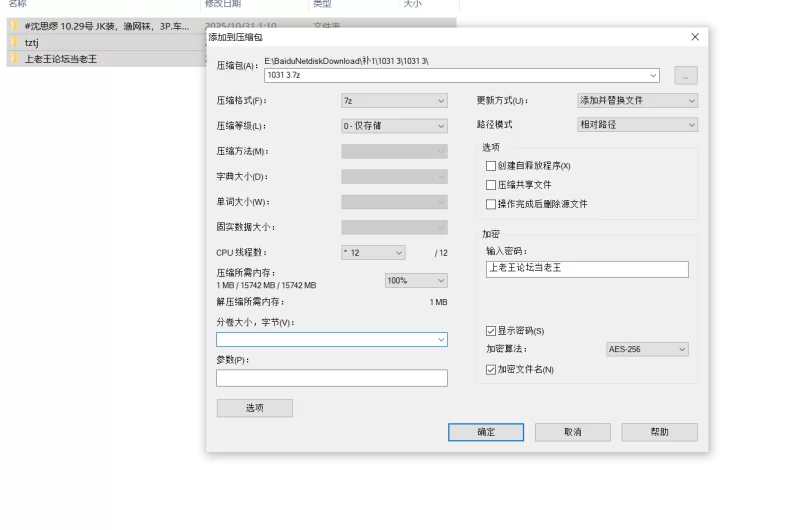Check 操作完成后删除源文件 option
The width and height of the screenshot is (800, 530).
[491, 204]
